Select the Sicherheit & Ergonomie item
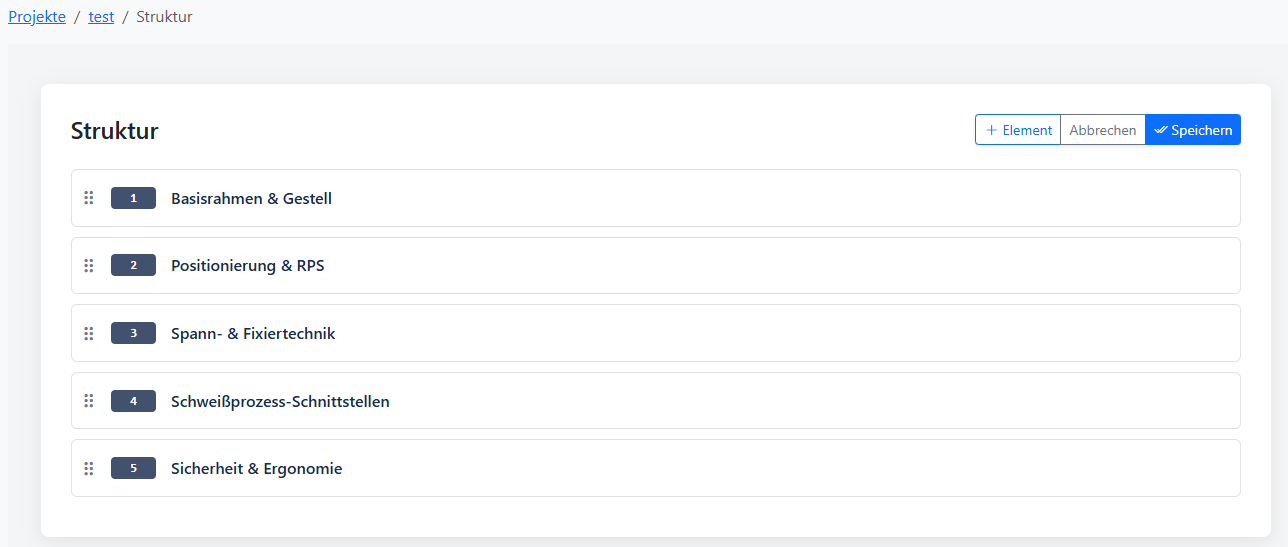This screenshot has height=547, width=1288. 256,468
